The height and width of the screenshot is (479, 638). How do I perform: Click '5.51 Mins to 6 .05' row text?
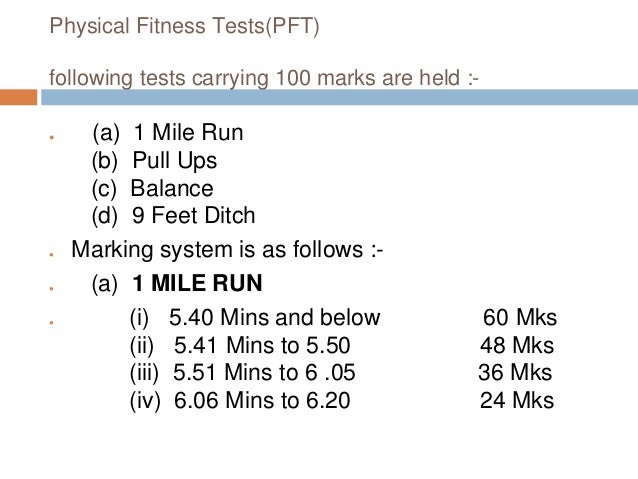point(264,372)
